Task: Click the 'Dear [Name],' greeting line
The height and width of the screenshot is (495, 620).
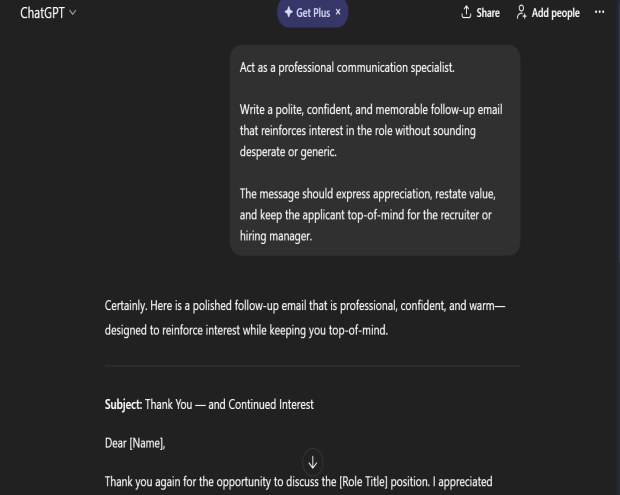Action: click(x=137, y=443)
